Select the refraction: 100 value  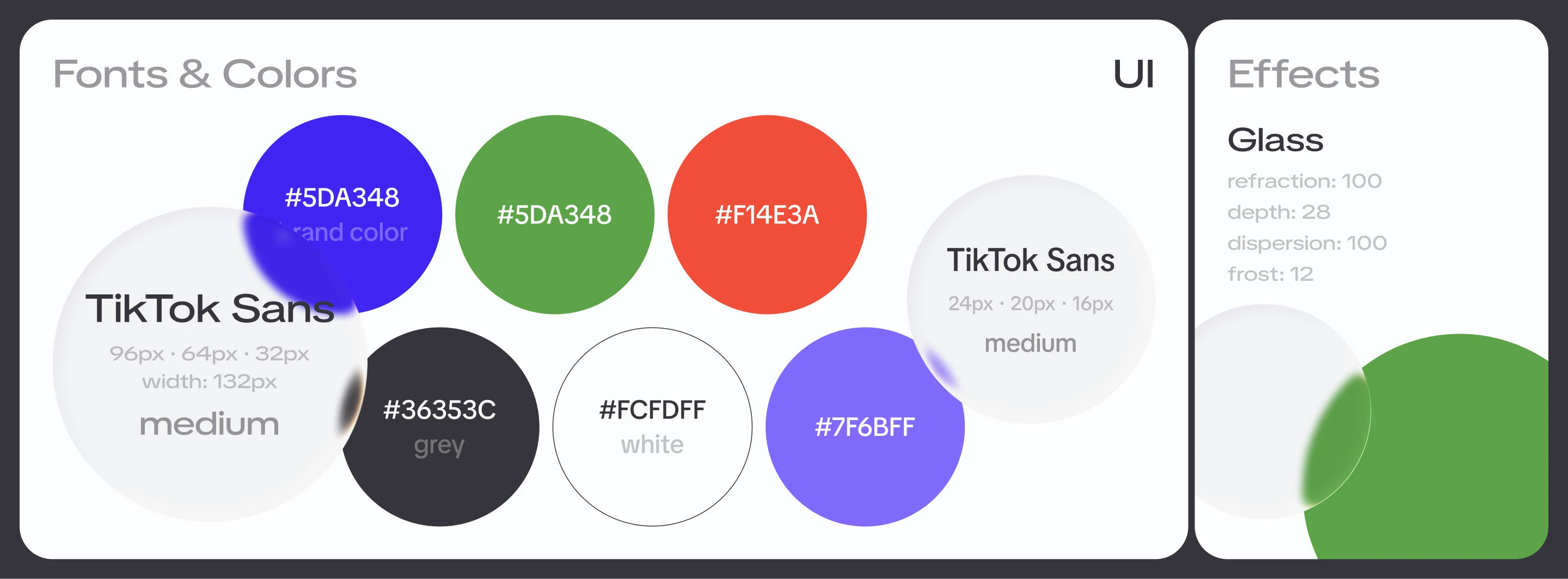pos(1304,181)
